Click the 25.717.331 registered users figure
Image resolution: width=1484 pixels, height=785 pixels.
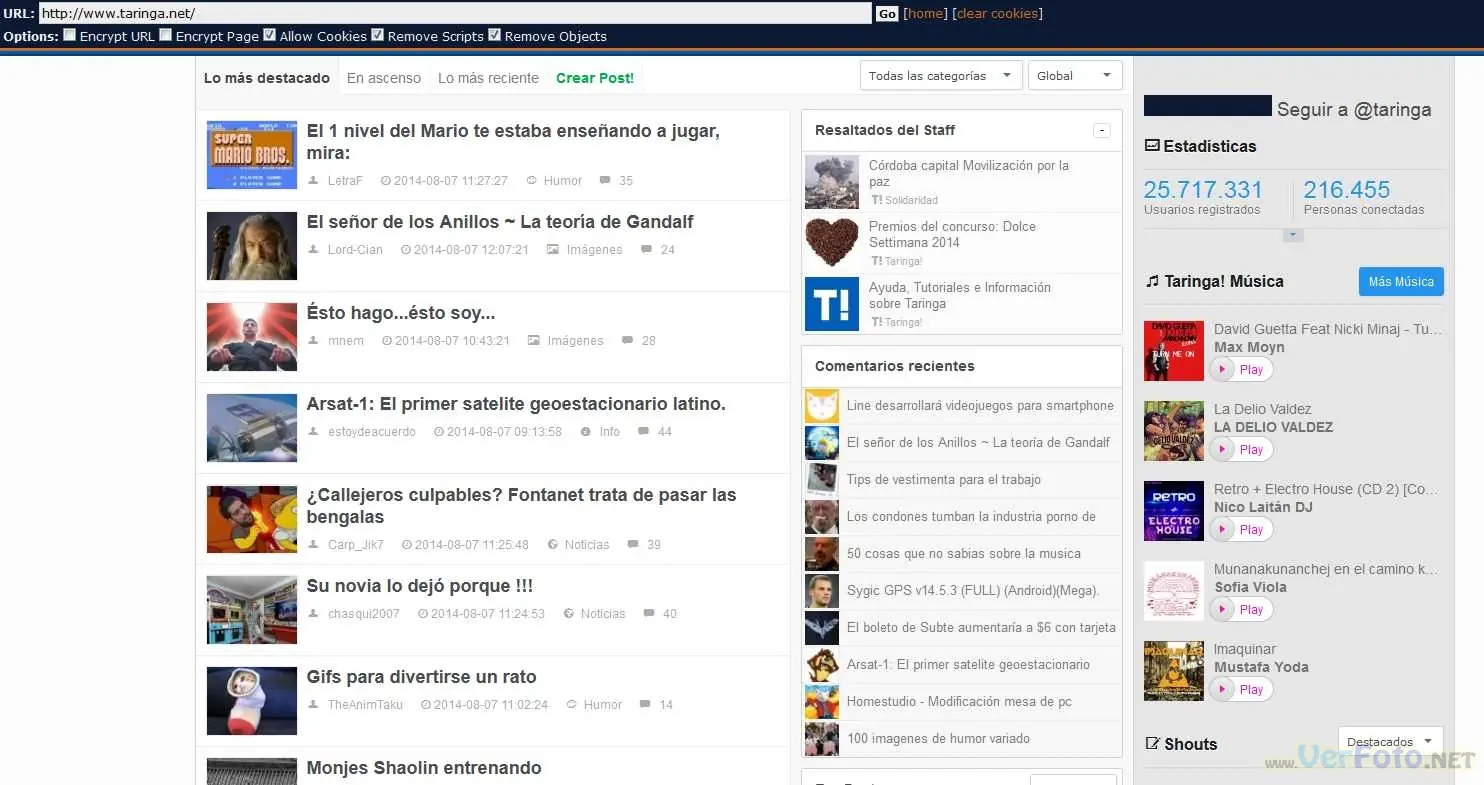click(1203, 190)
